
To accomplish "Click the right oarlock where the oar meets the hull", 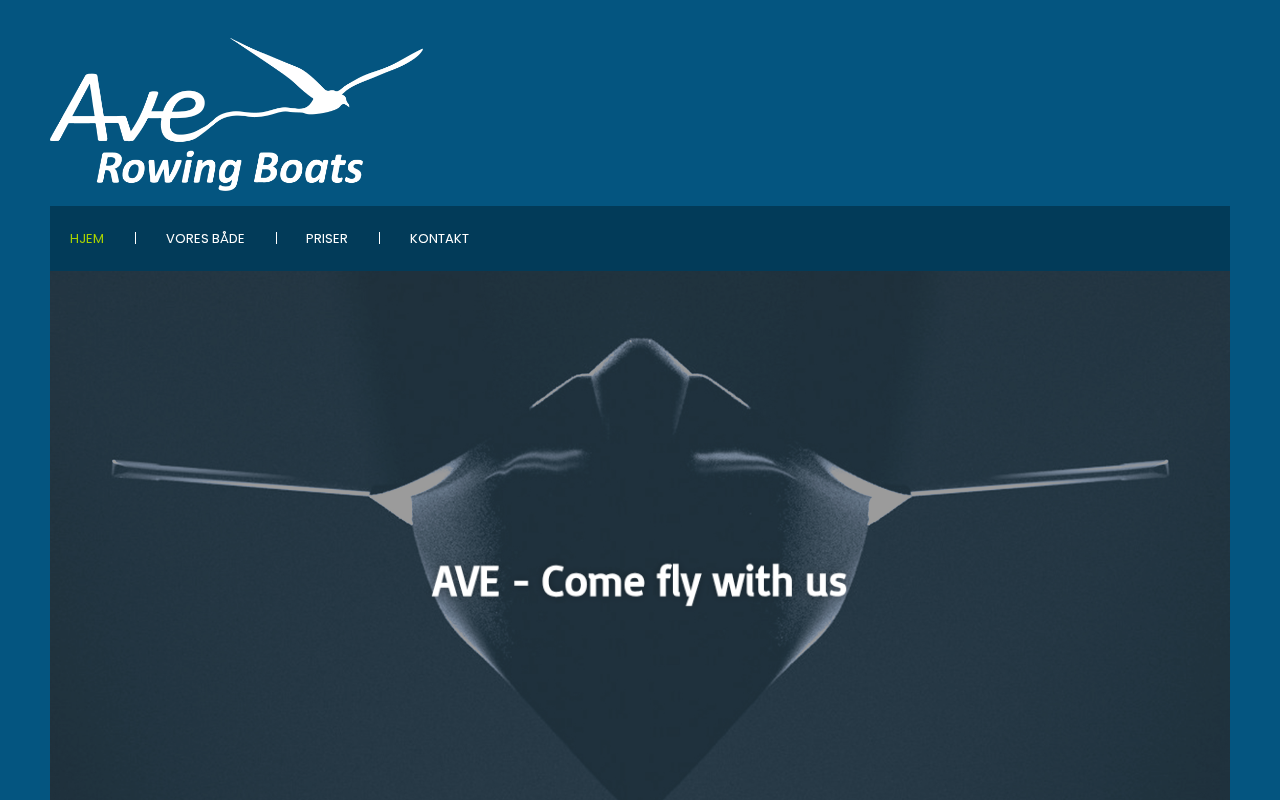I will click(x=888, y=498).
